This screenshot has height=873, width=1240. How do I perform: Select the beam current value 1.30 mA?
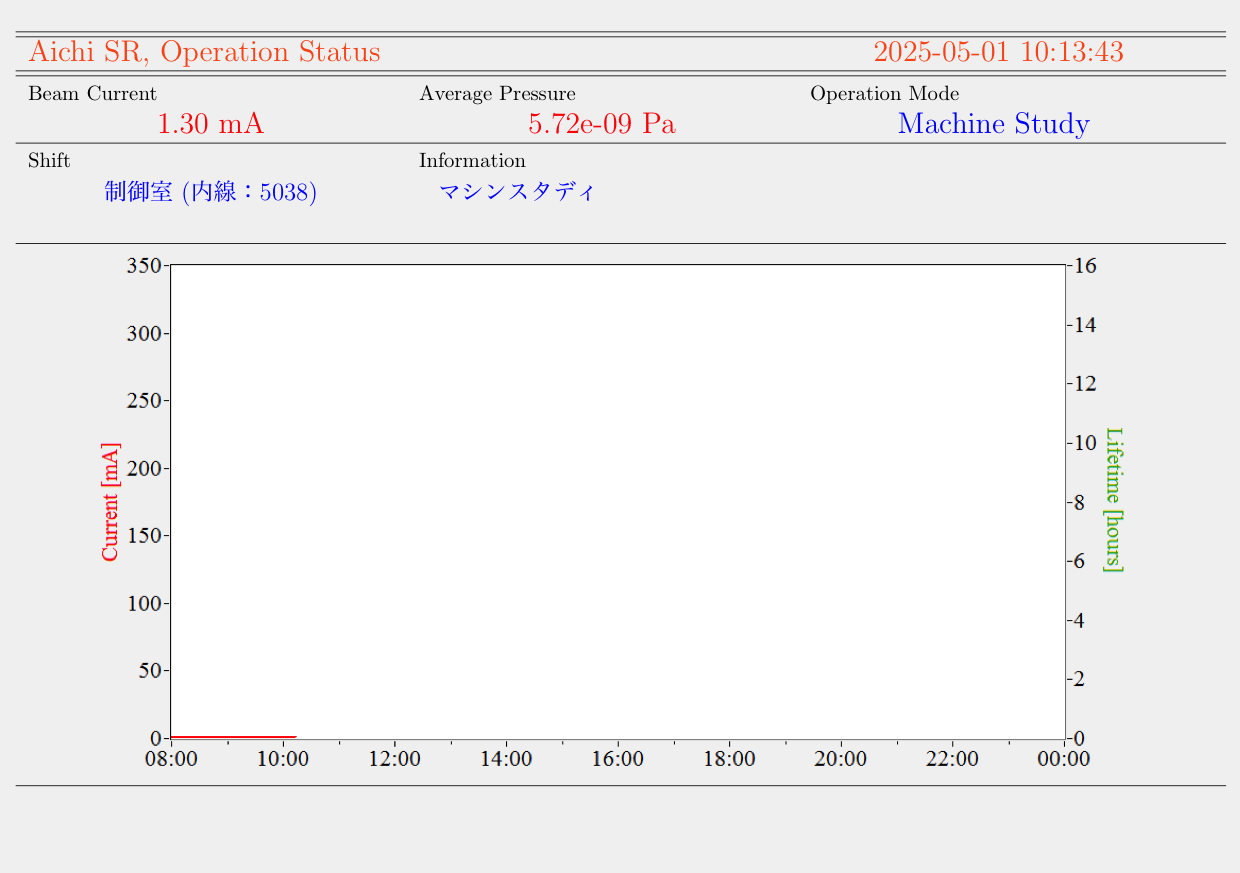[x=211, y=124]
